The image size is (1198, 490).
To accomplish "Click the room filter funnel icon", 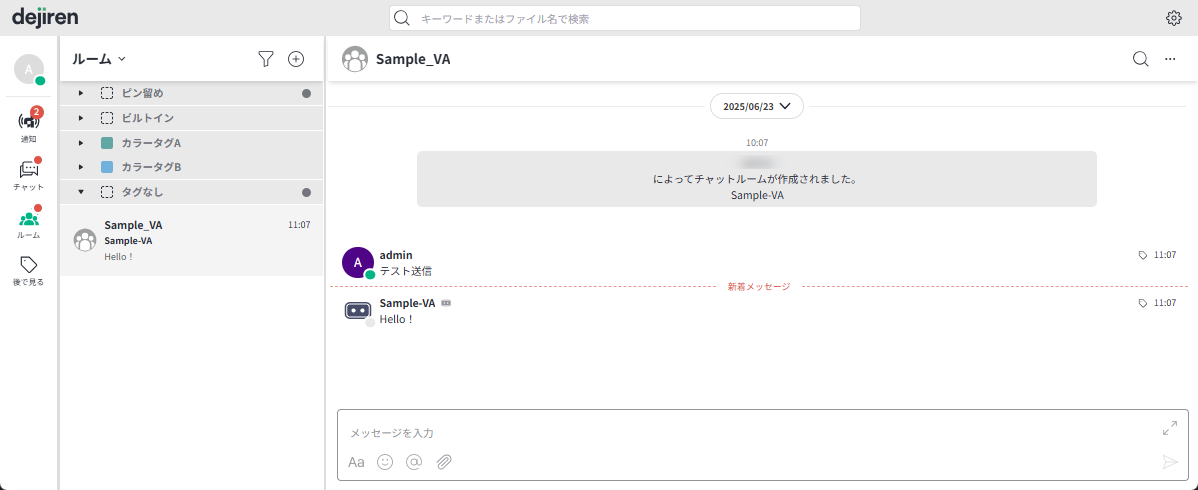I will click(265, 59).
